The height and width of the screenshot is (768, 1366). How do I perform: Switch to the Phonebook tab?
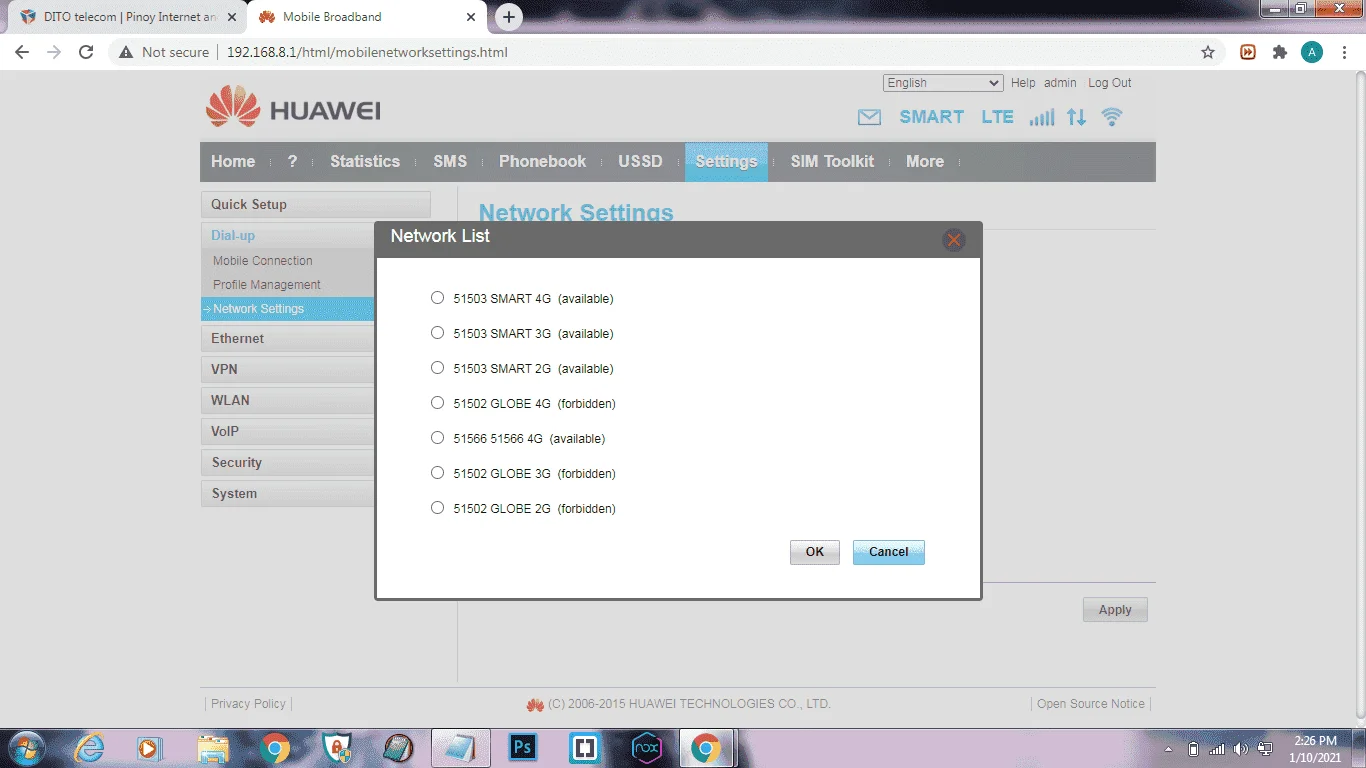tap(543, 162)
